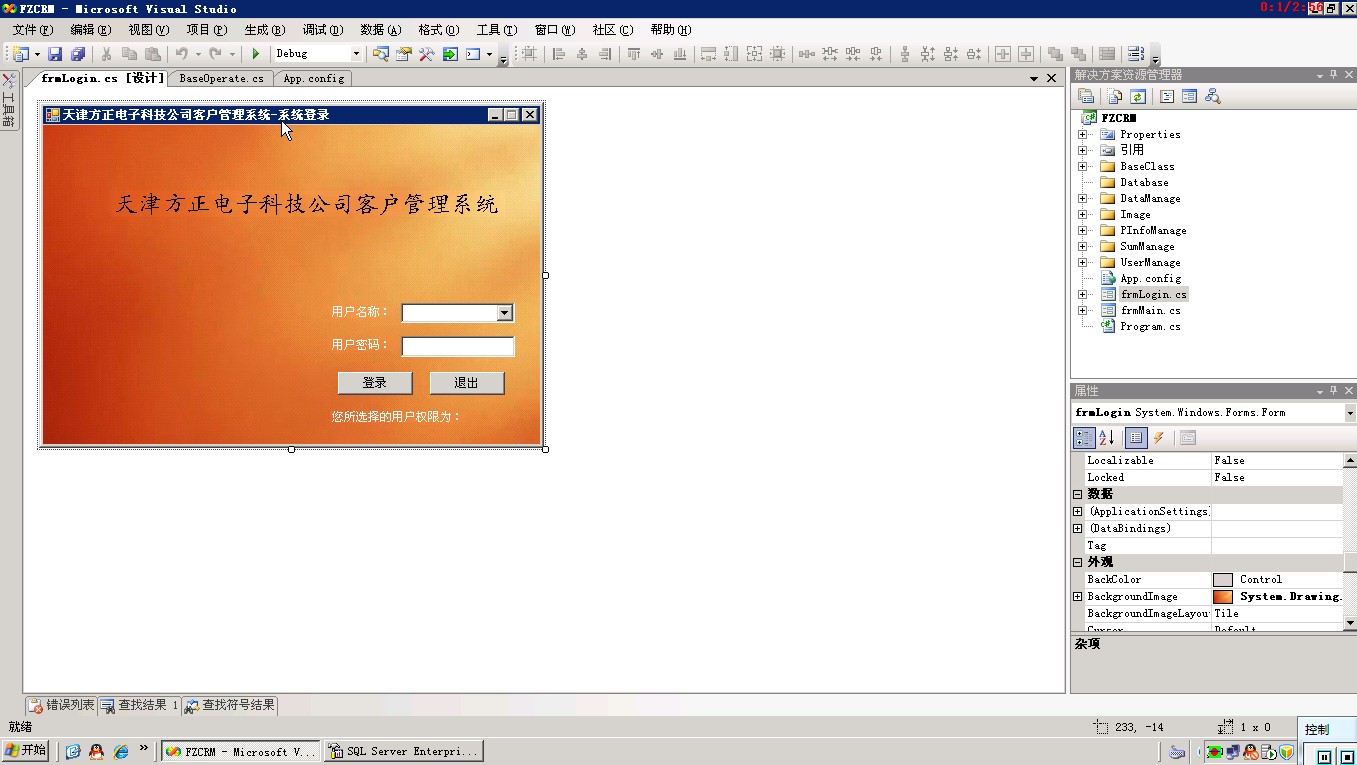Open object selector dropdown in Properties
1357x765 pixels.
coord(1350,413)
